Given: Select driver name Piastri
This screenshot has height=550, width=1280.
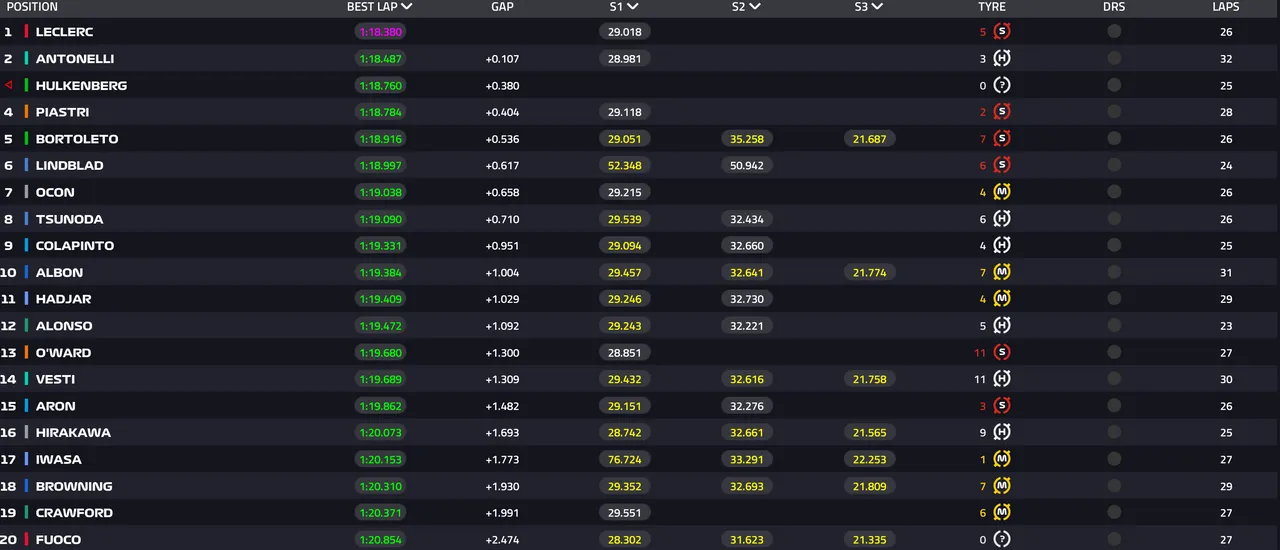Looking at the screenshot, I should click(x=64, y=112).
